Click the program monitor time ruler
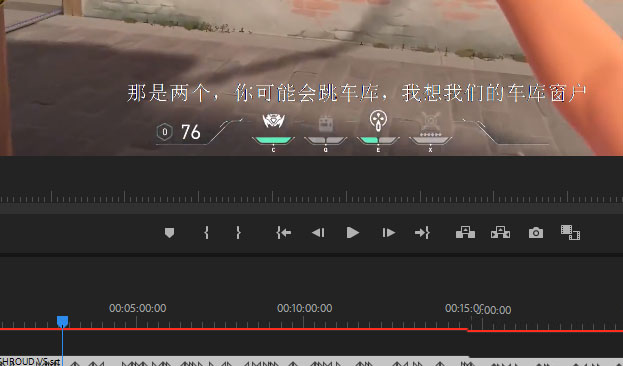623x366 pixels. (x=312, y=197)
